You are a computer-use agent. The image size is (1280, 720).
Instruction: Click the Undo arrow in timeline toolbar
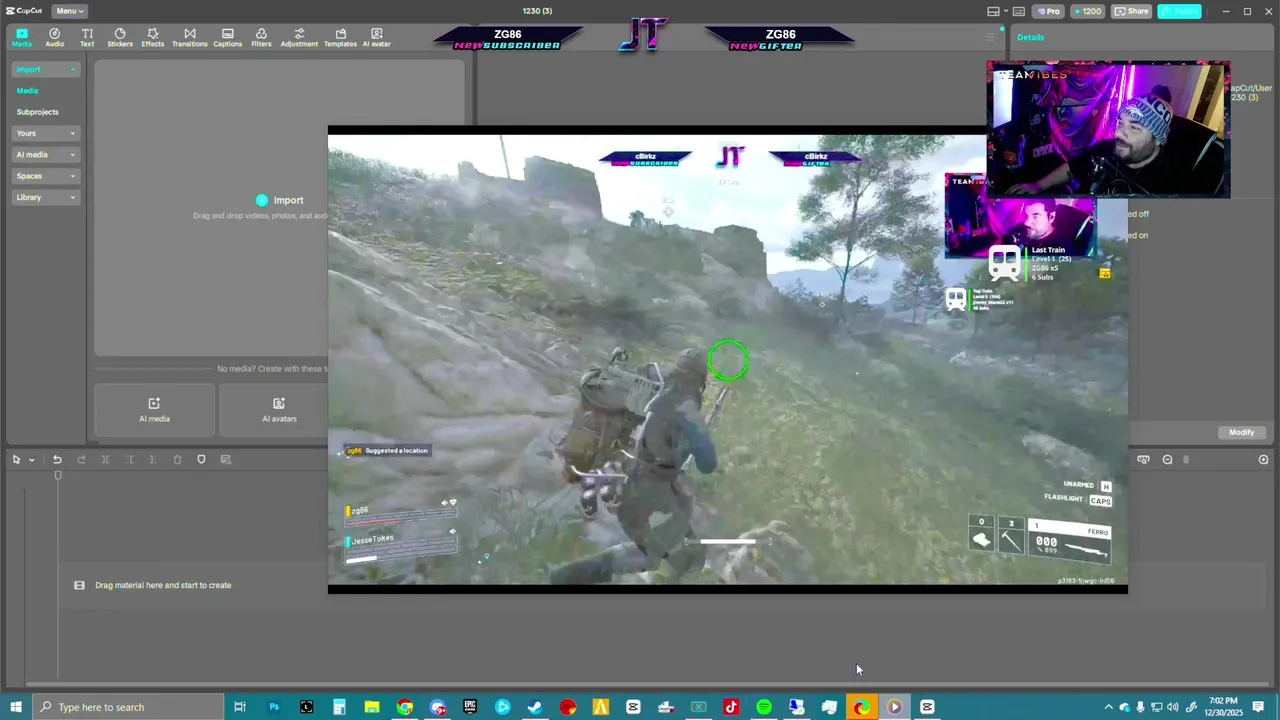[57, 460]
